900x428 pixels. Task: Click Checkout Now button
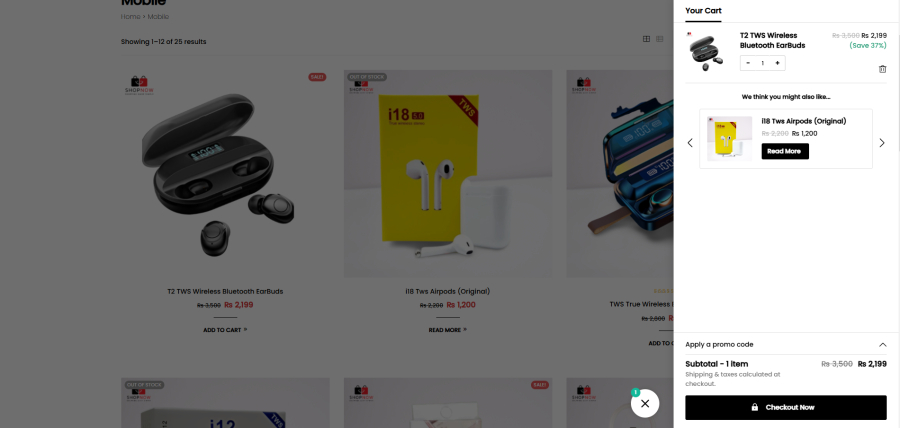[x=786, y=407]
